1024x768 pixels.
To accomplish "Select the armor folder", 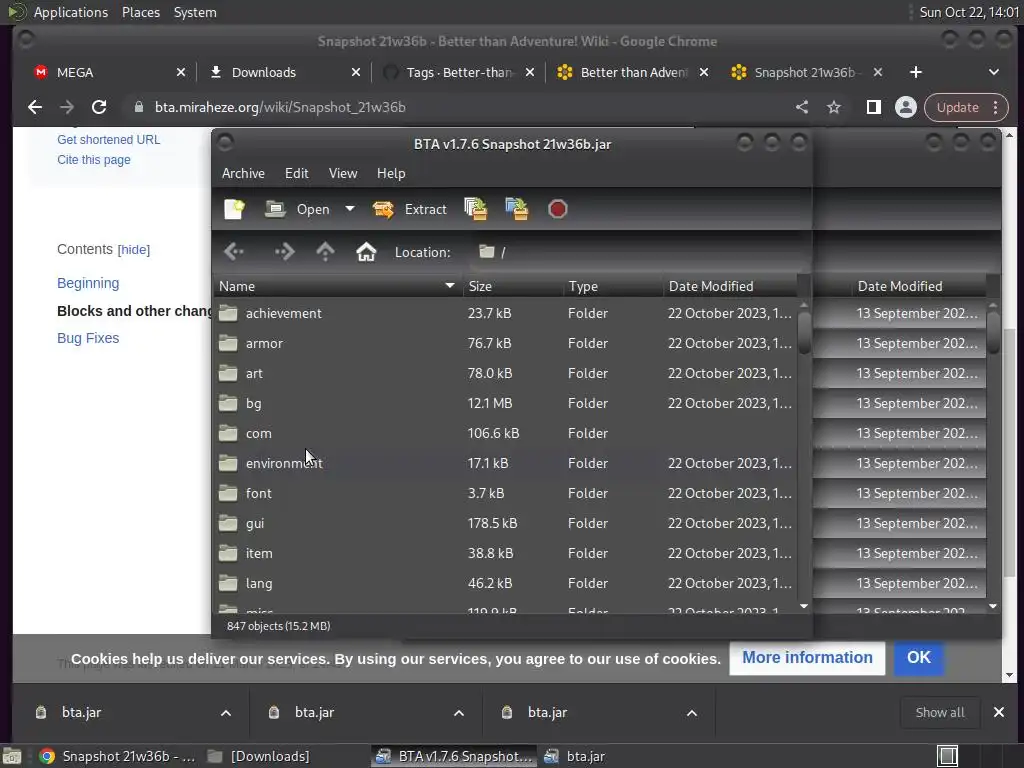I will [x=505, y=344].
